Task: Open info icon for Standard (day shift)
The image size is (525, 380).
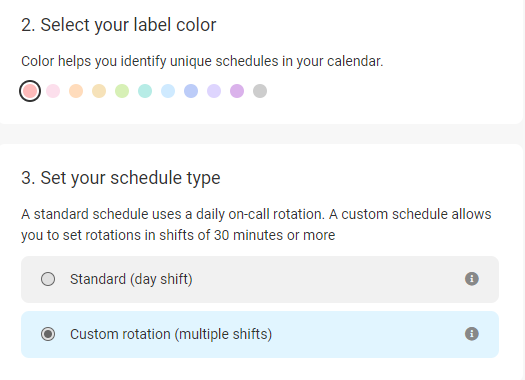Action: pos(471,279)
